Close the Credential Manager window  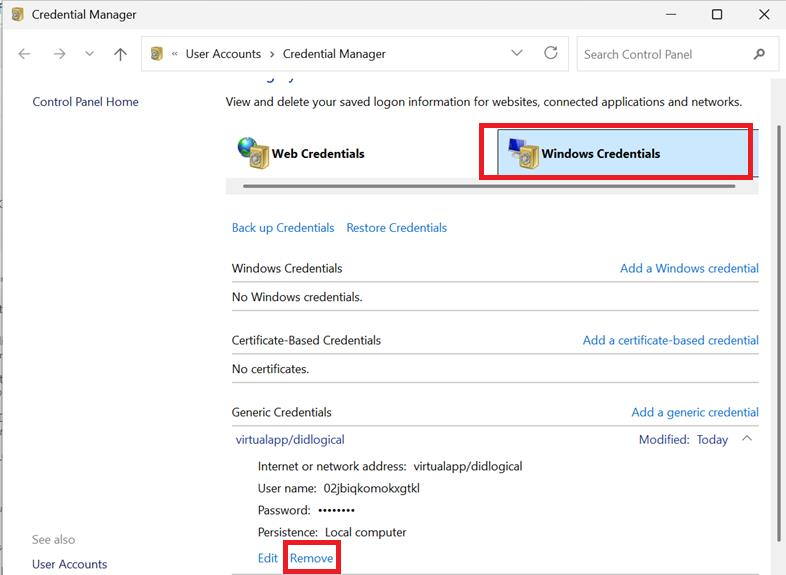[x=764, y=15]
